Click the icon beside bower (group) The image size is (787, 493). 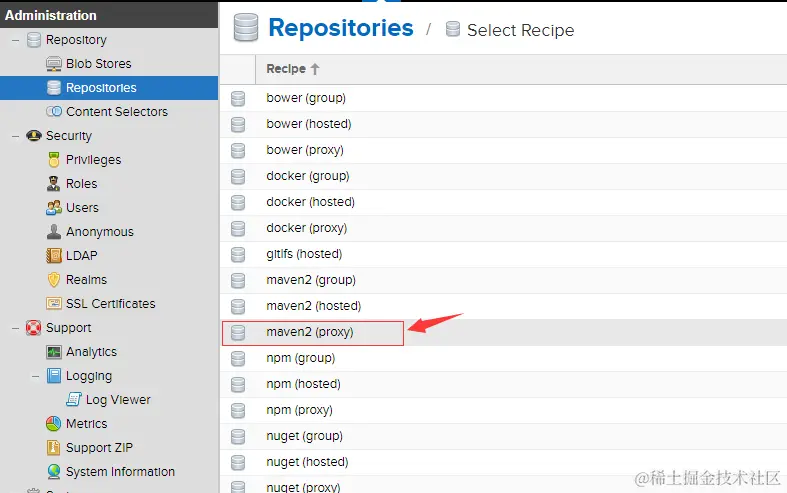[238, 98]
